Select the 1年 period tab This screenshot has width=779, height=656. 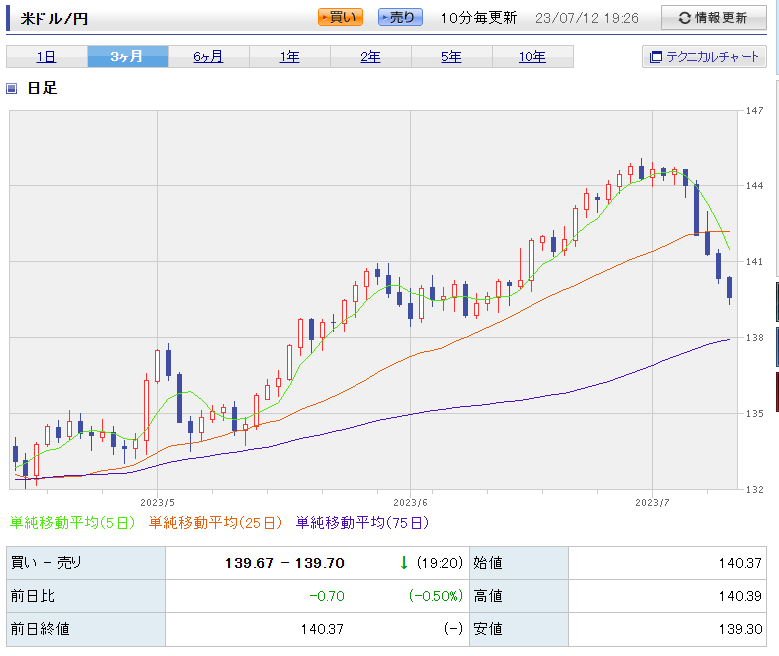[289, 57]
